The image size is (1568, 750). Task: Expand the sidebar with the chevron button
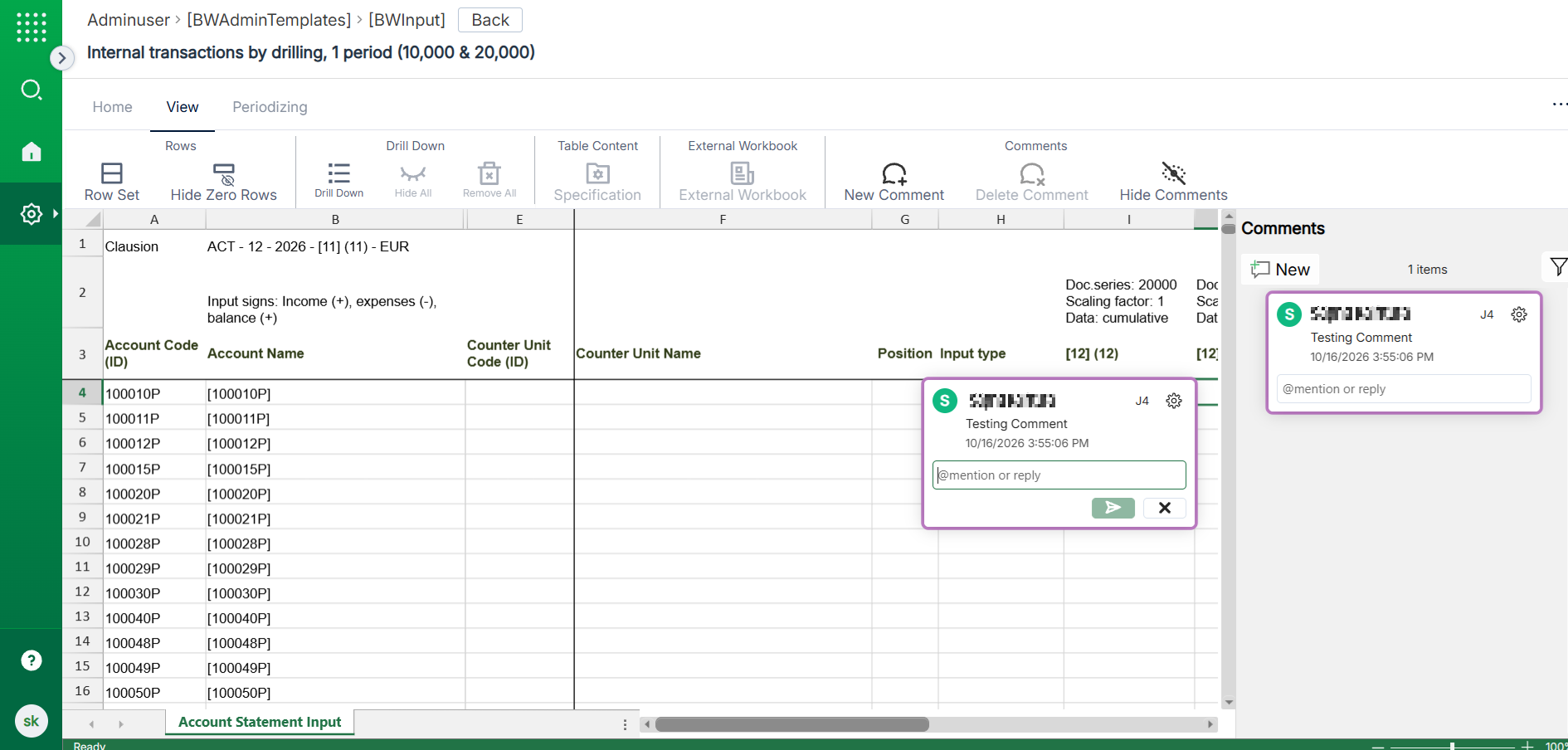pyautogui.click(x=61, y=58)
